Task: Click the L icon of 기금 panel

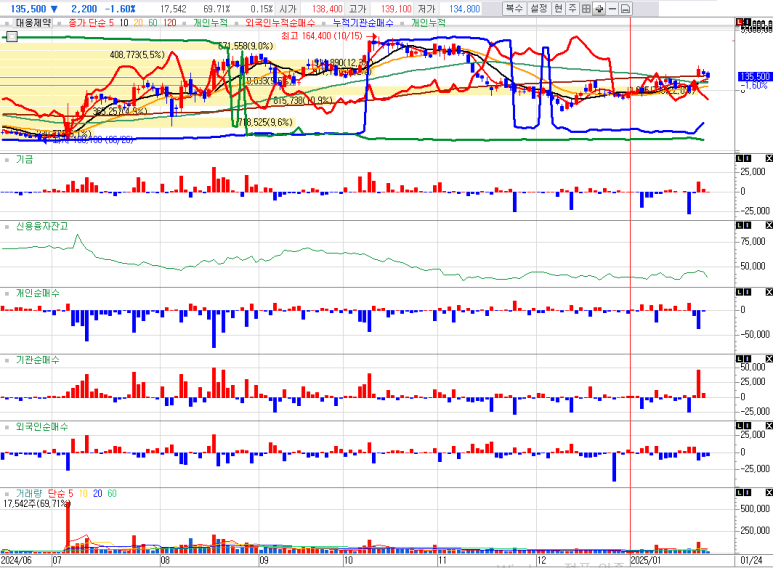Action: tap(740, 158)
